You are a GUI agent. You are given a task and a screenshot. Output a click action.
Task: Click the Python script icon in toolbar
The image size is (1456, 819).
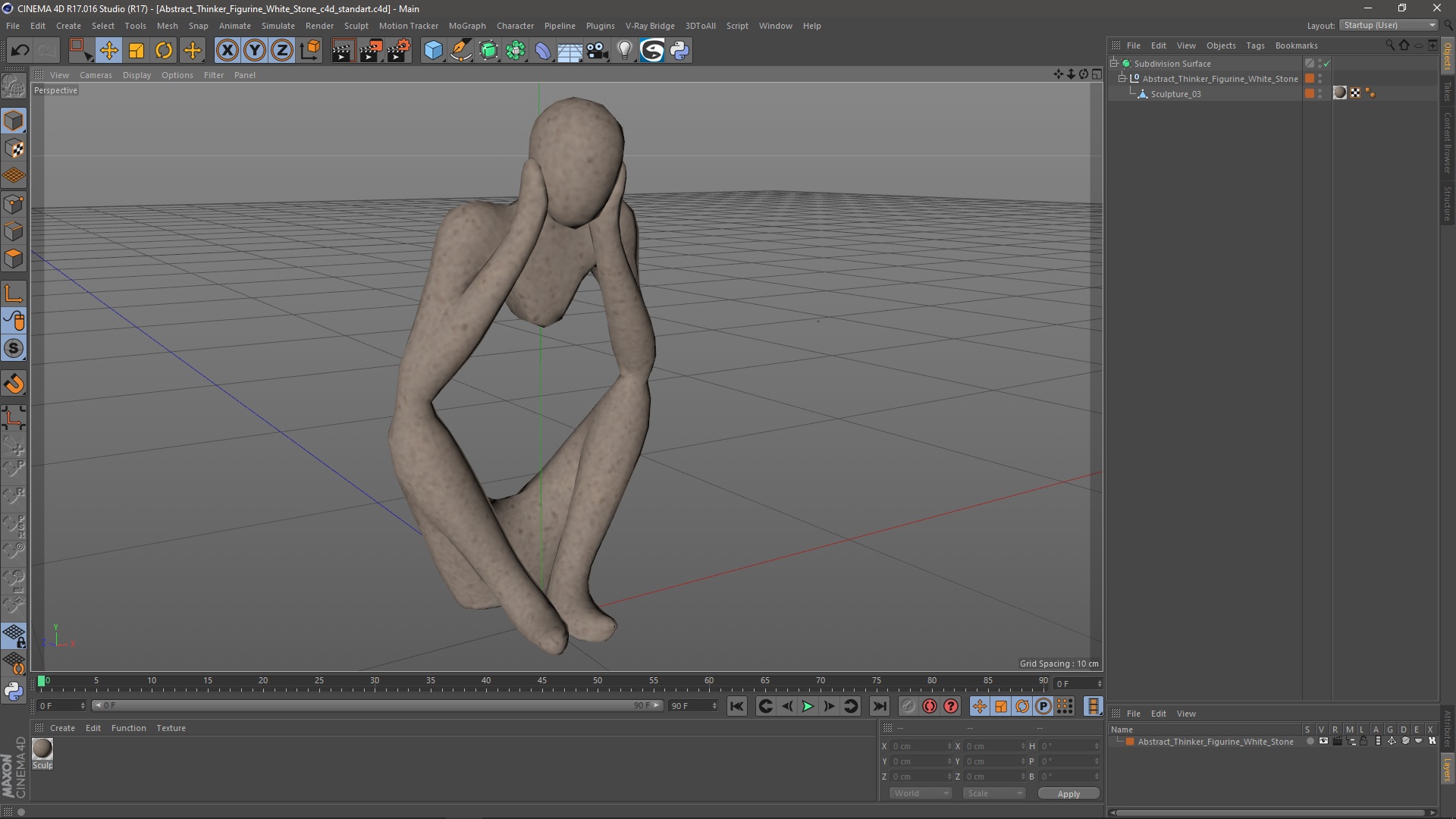[679, 51]
